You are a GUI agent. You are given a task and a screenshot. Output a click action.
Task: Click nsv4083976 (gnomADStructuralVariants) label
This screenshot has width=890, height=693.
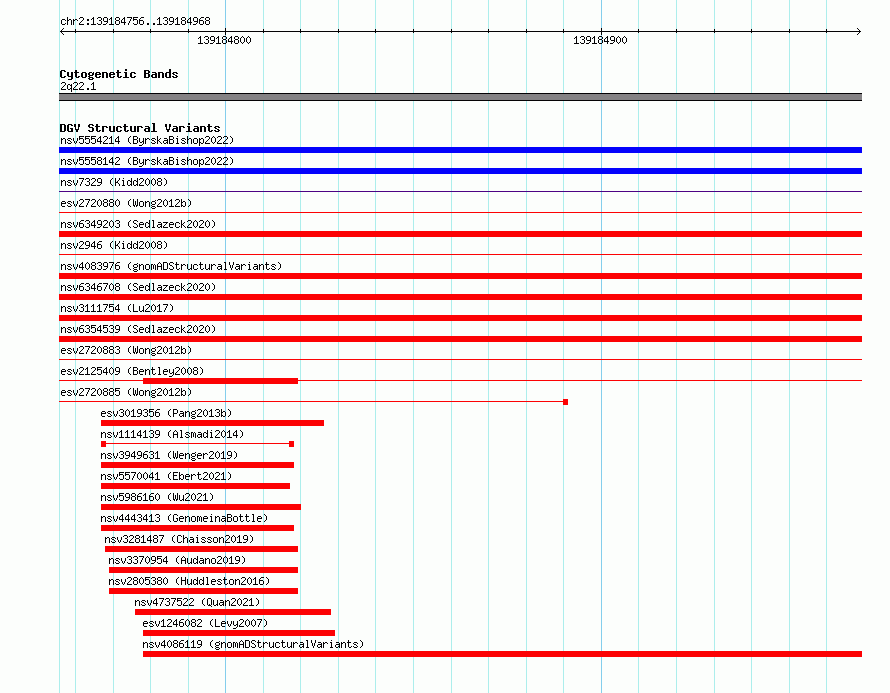(171, 266)
